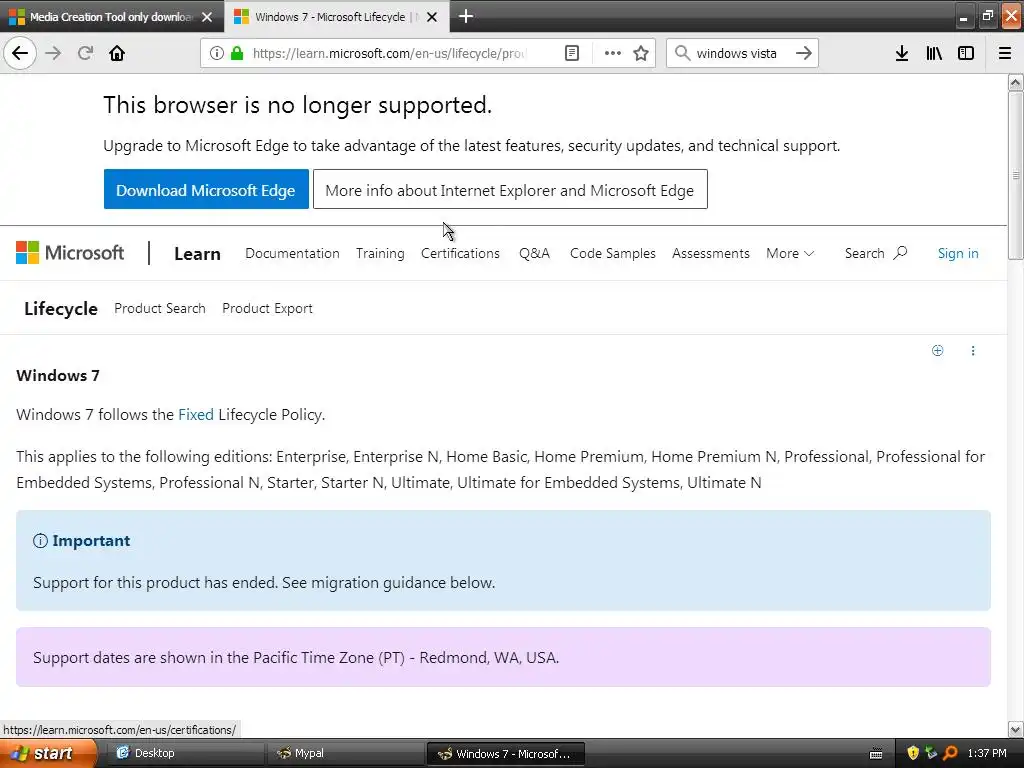Open More info about Internet Explorer button
Viewport: 1024px width, 768px height.
[510, 189]
